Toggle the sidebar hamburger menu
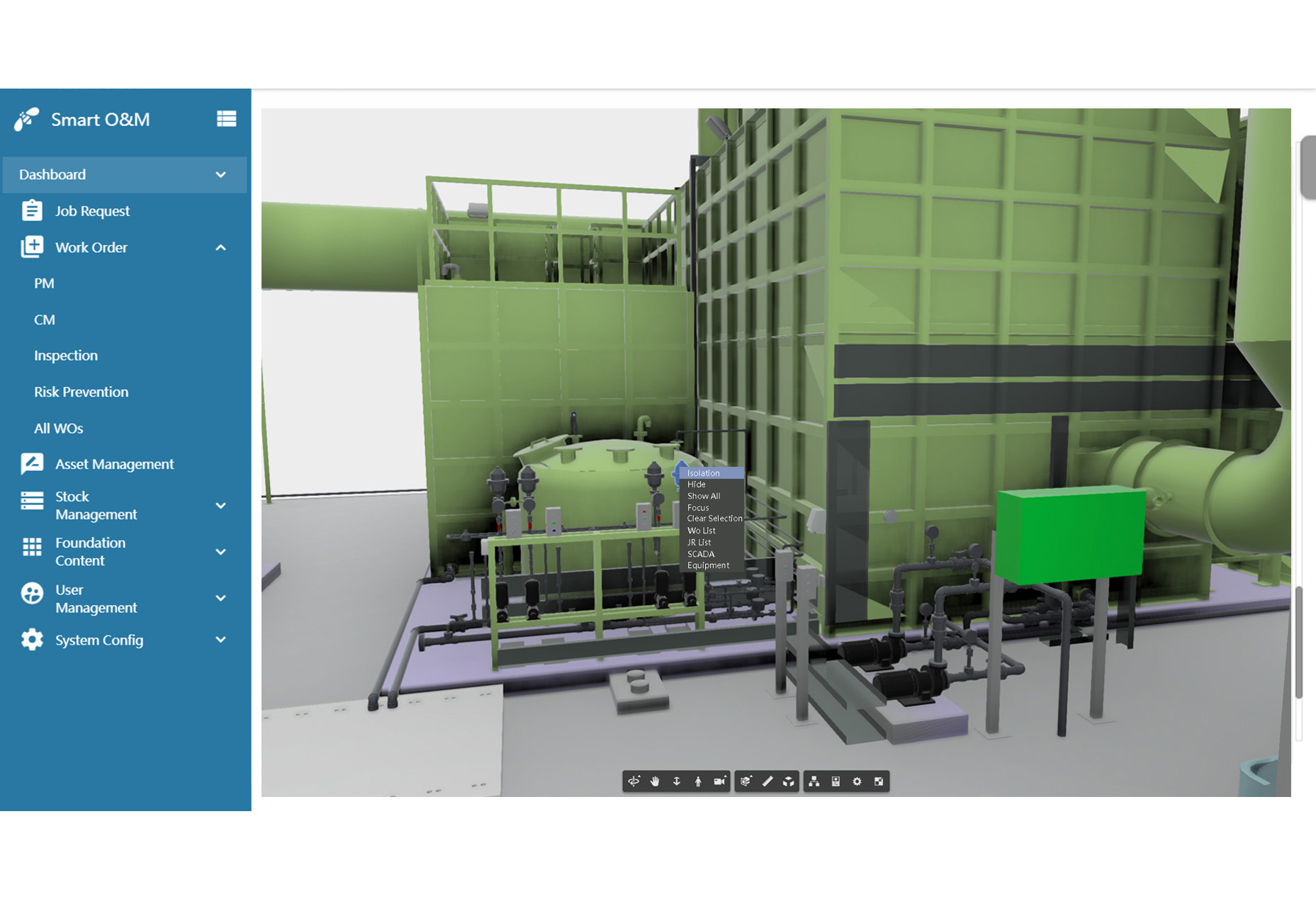The width and height of the screenshot is (1316, 899). [x=226, y=119]
